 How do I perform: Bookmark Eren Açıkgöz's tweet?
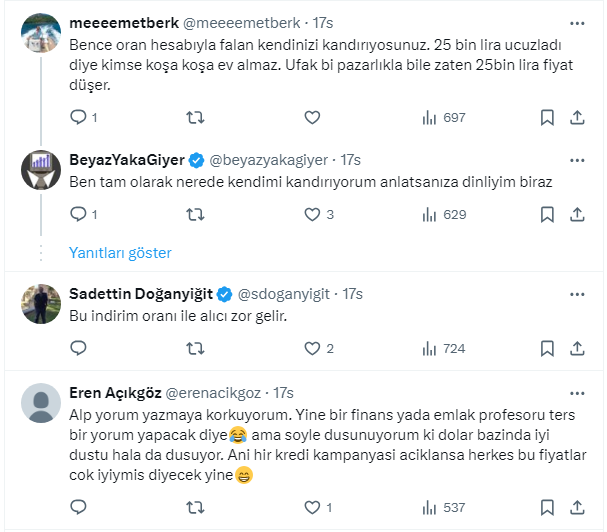click(547, 505)
